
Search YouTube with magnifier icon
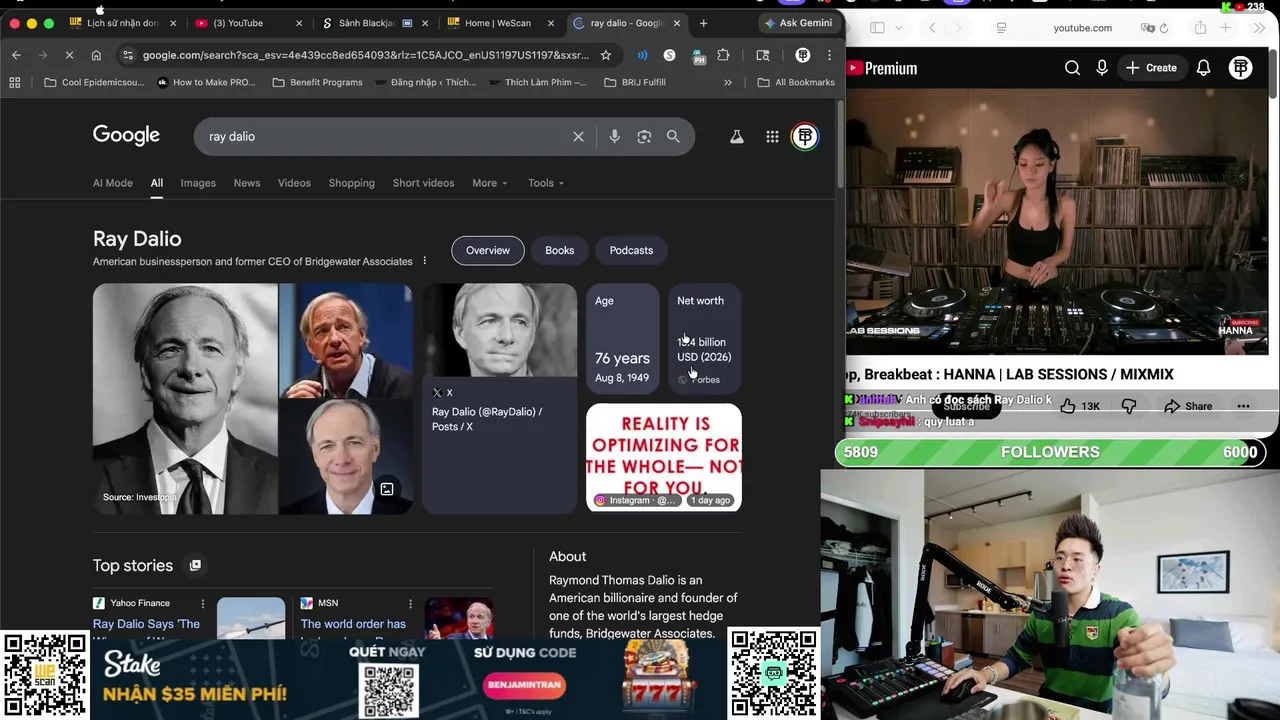[x=1072, y=68]
